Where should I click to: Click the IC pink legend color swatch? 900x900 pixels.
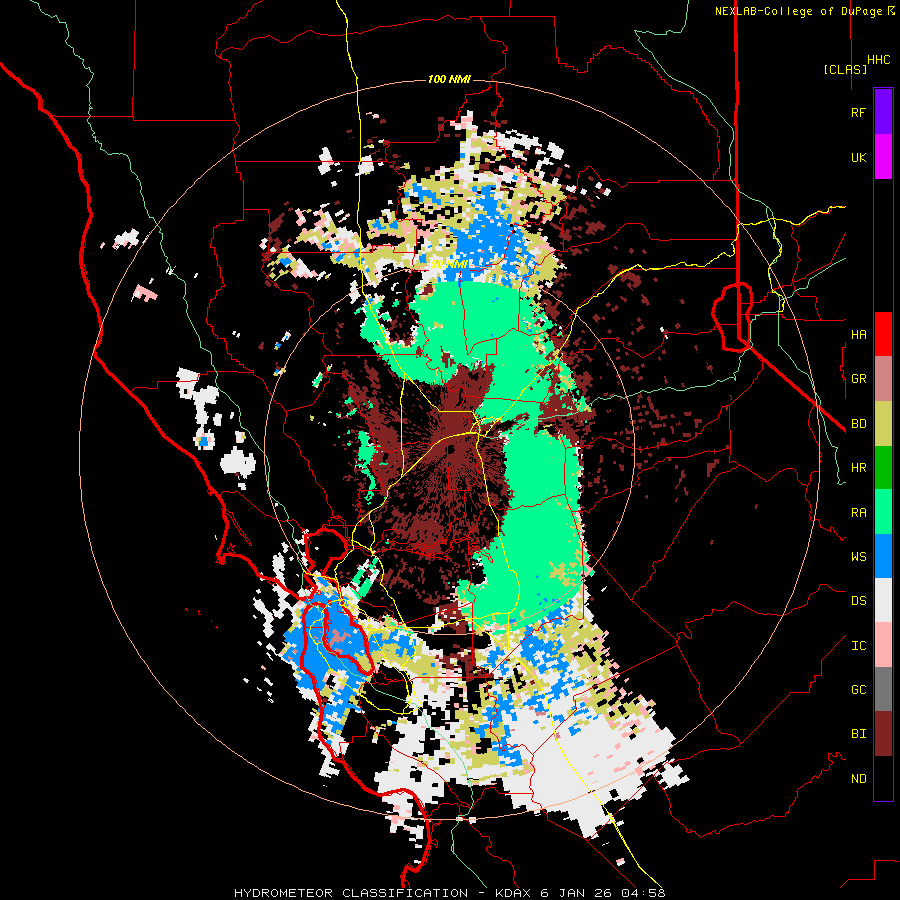point(883,645)
